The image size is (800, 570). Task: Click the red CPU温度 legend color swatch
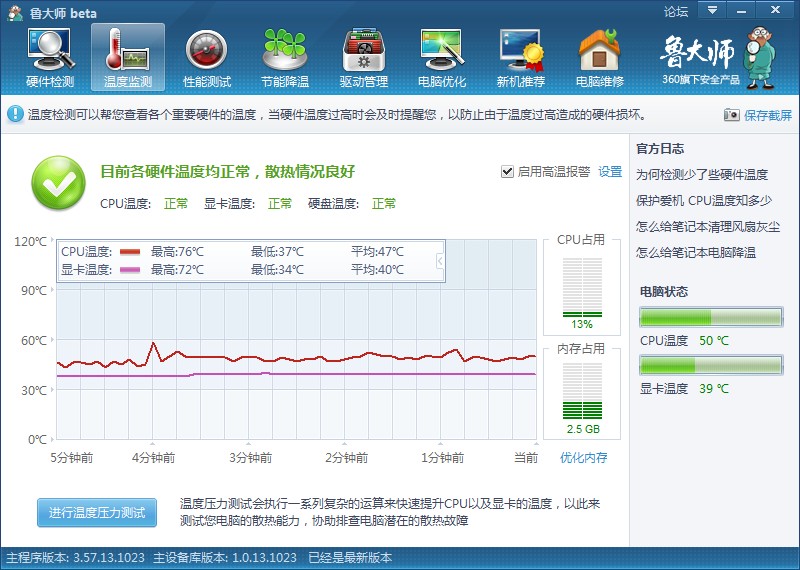click(x=130, y=252)
